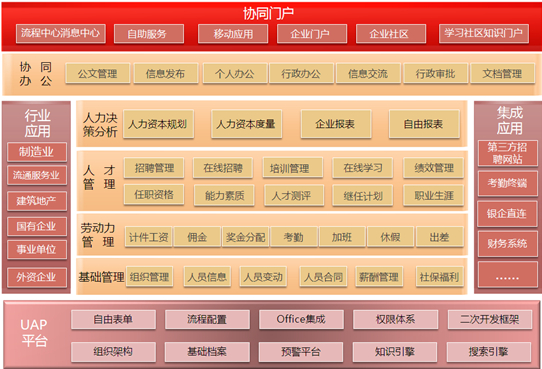Choose the 继任计划 box
Image resolution: width=542 pixels, height=369 pixels.
[x=363, y=196]
